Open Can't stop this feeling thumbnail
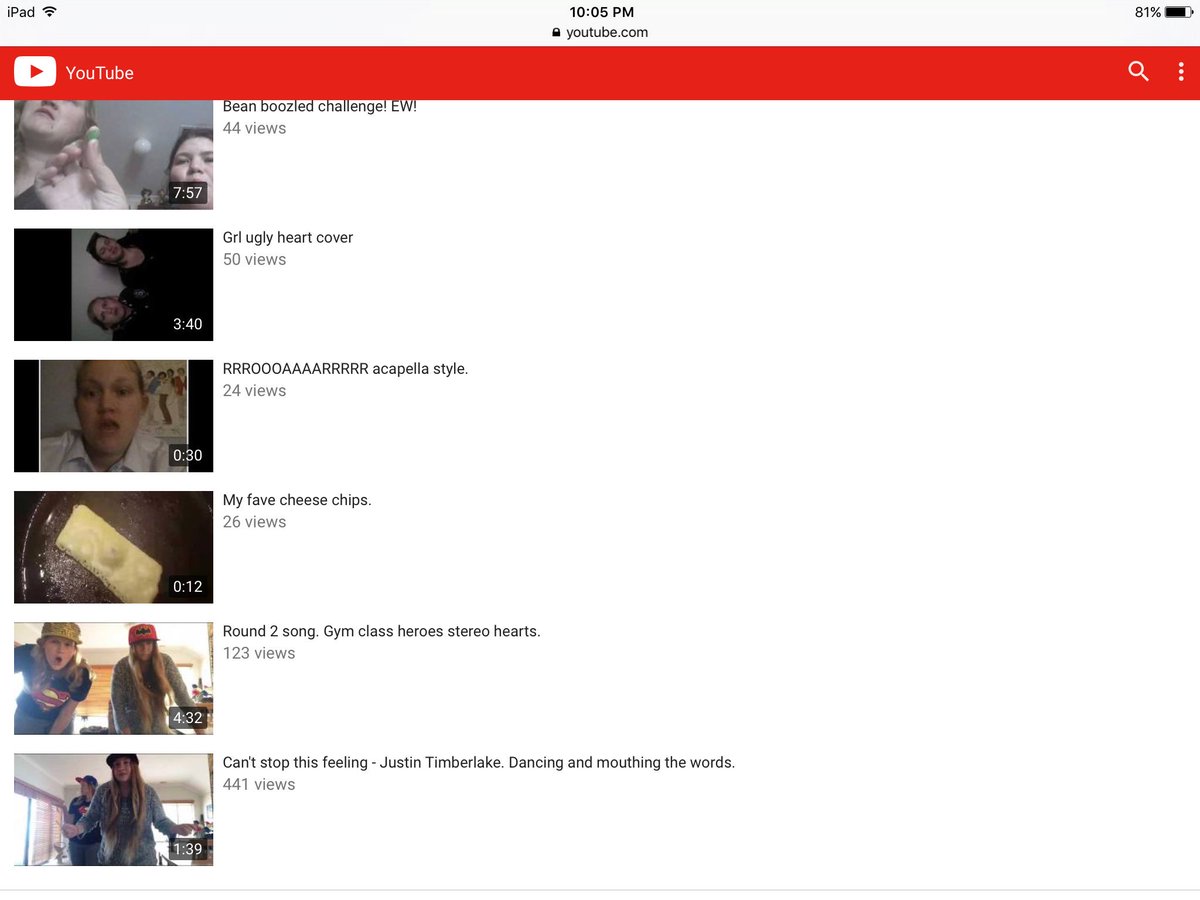Screen dimensions: 1200x900 (x=113, y=809)
